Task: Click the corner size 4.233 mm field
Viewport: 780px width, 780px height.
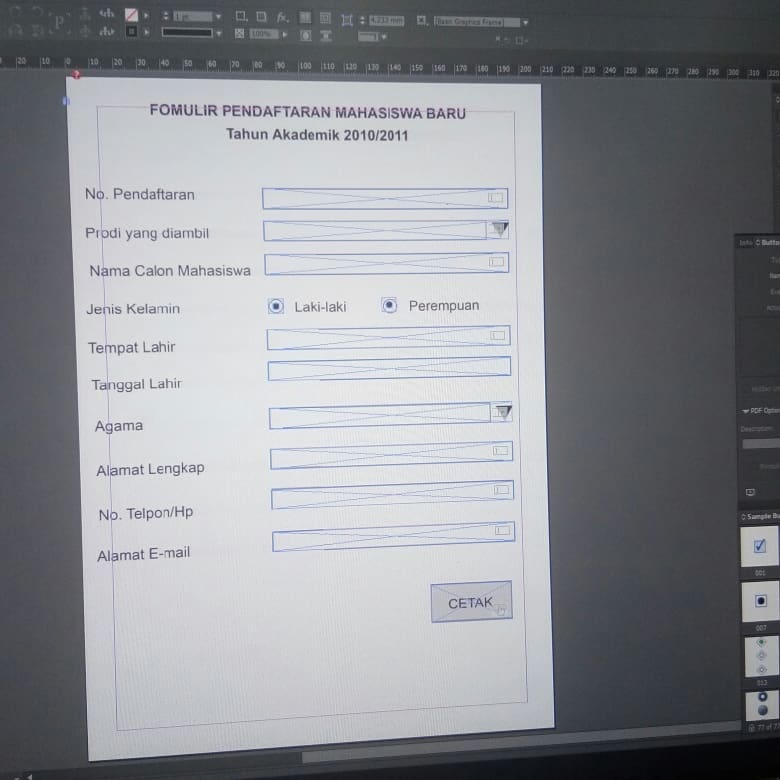Action: pos(387,20)
